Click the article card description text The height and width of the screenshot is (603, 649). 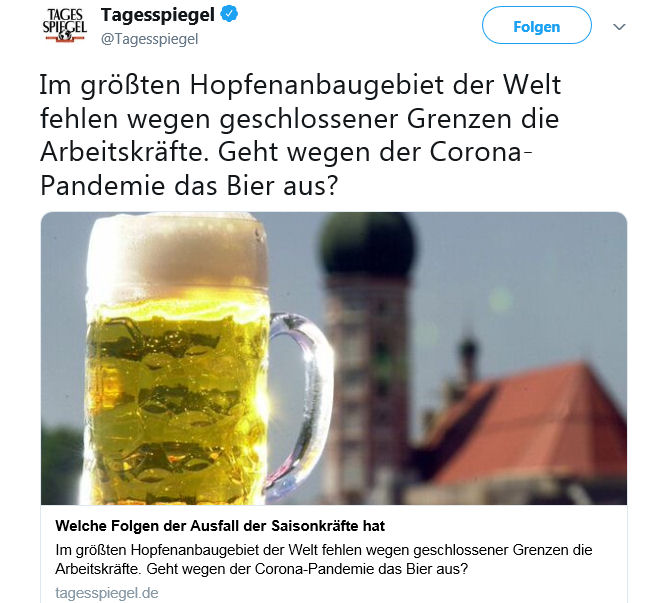(324, 559)
